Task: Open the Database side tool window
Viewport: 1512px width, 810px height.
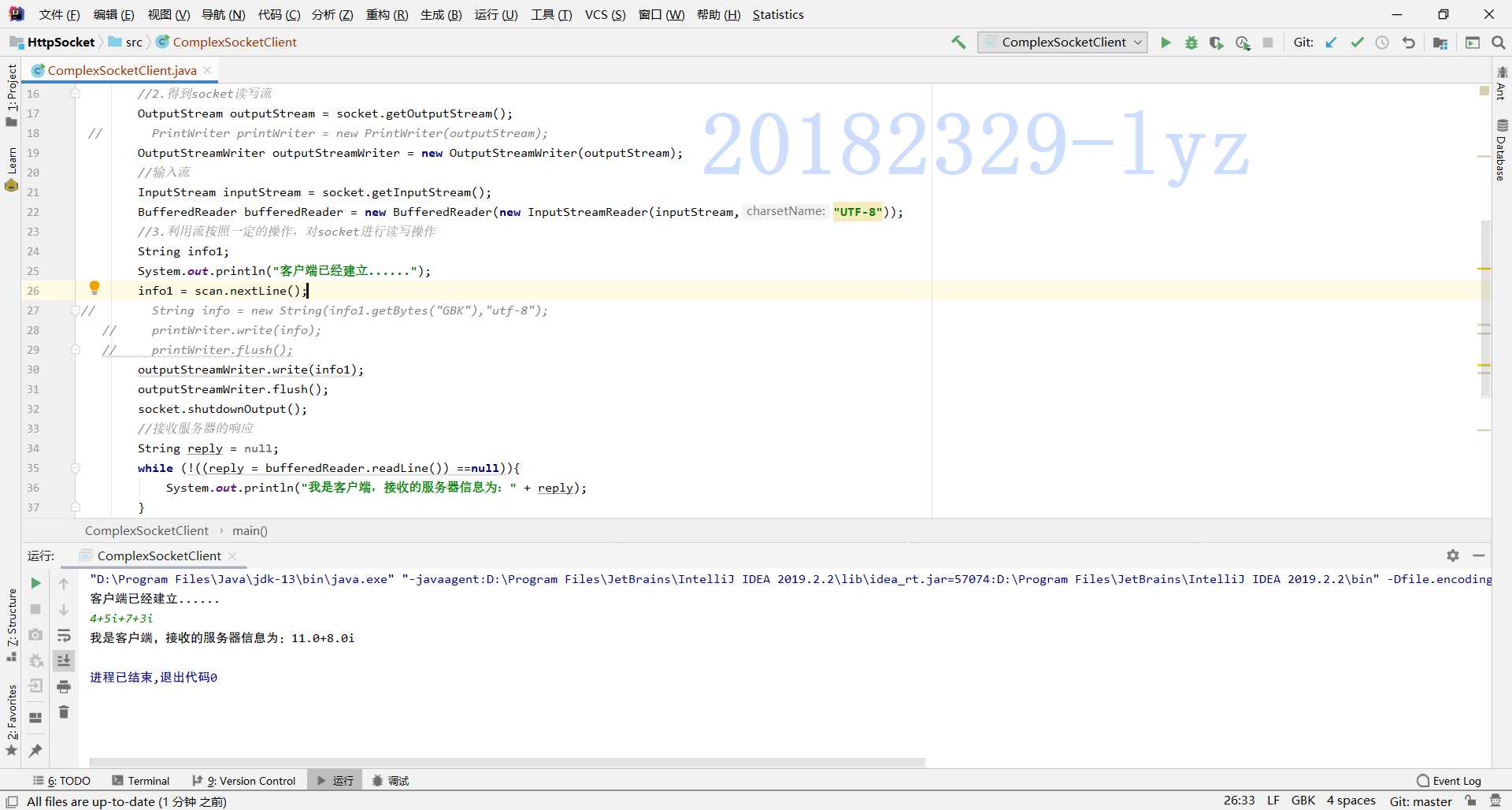Action: tap(1501, 150)
